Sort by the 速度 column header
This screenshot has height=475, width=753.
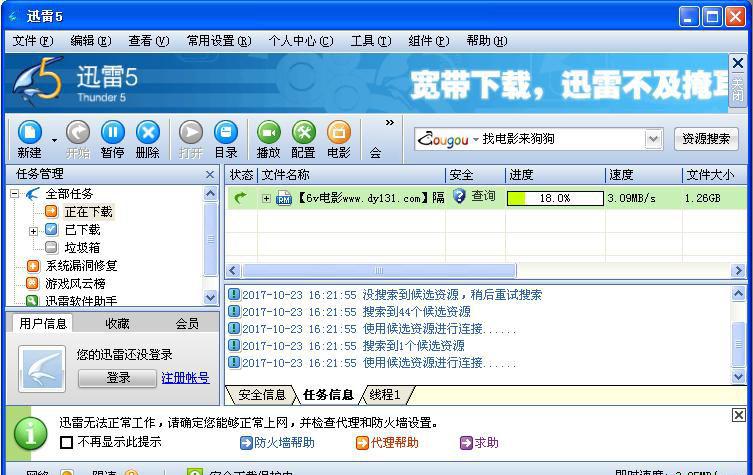pyautogui.click(x=644, y=175)
